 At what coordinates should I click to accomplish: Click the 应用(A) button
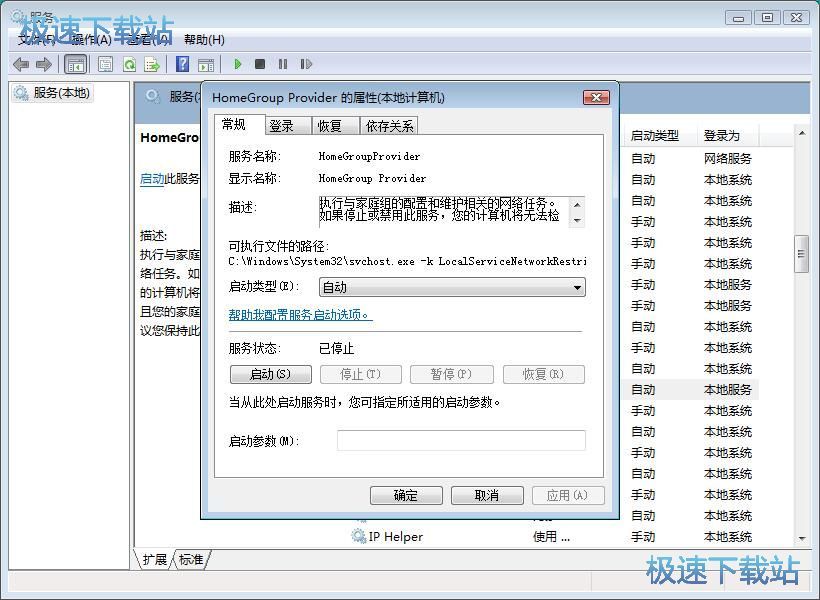pos(568,495)
